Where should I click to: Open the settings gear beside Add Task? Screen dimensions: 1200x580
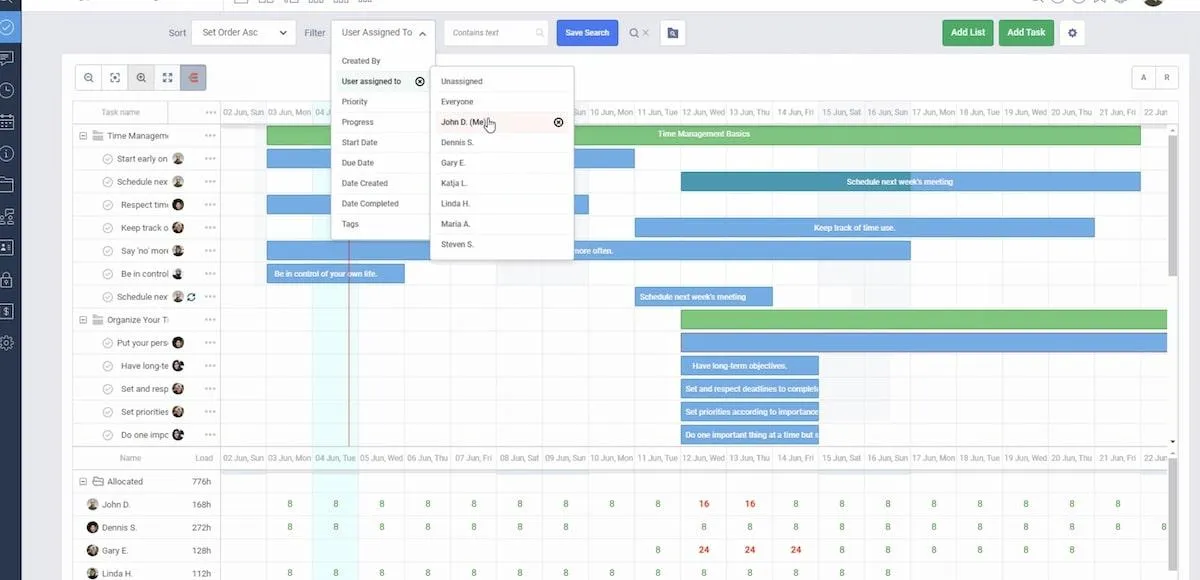(1072, 33)
